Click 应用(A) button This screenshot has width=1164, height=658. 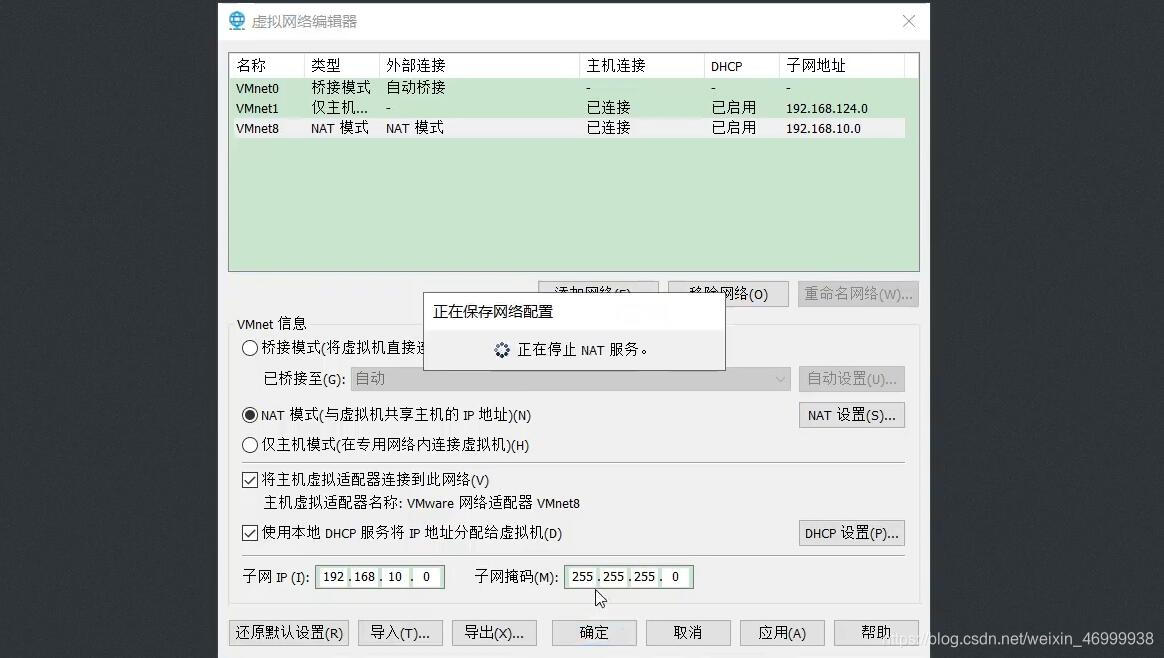[782, 633]
